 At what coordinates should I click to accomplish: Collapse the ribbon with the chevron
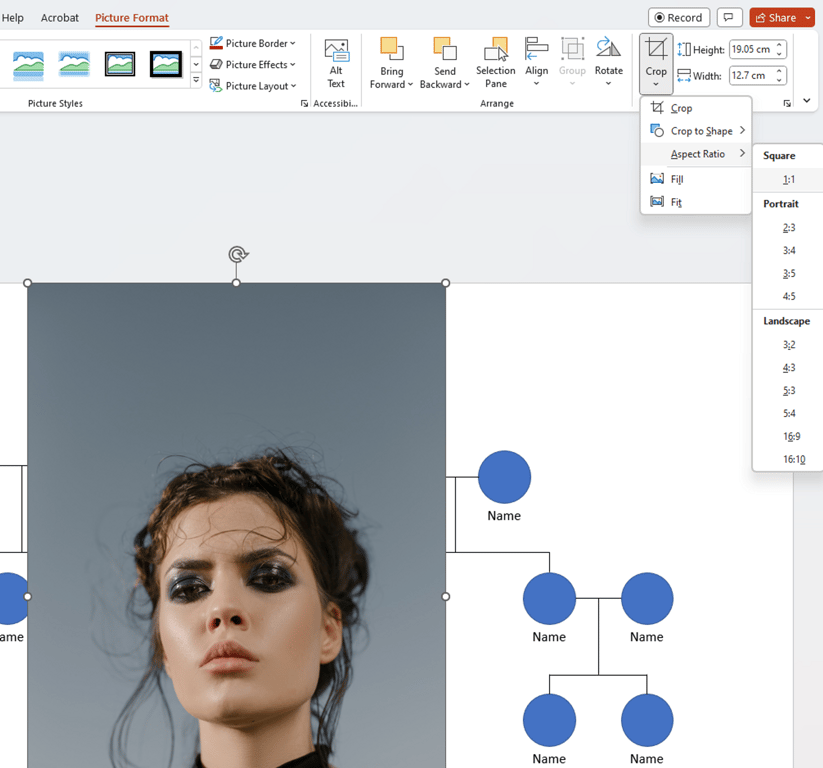807,101
